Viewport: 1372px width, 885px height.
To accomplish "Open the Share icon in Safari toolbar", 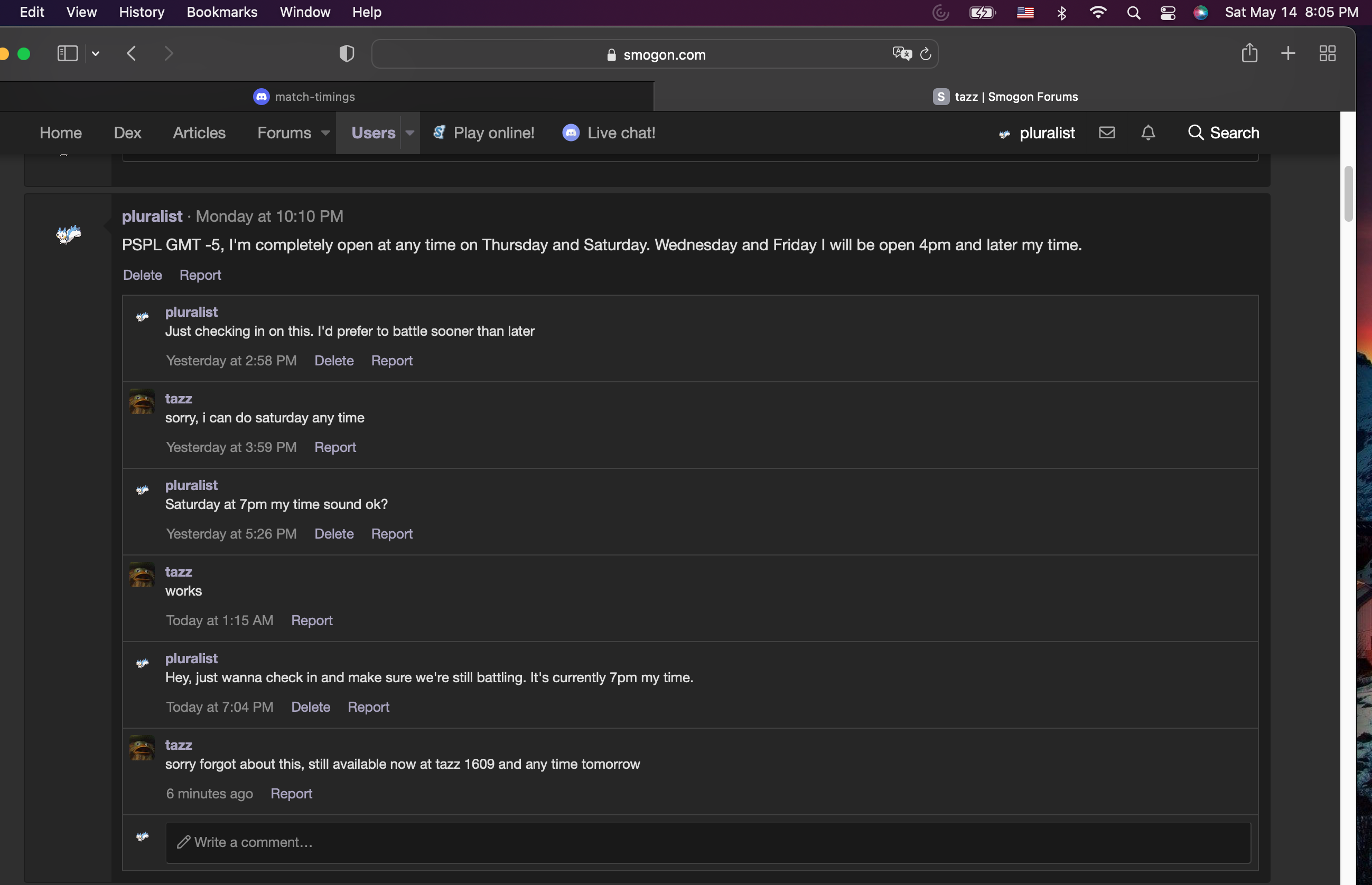I will pyautogui.click(x=1249, y=53).
